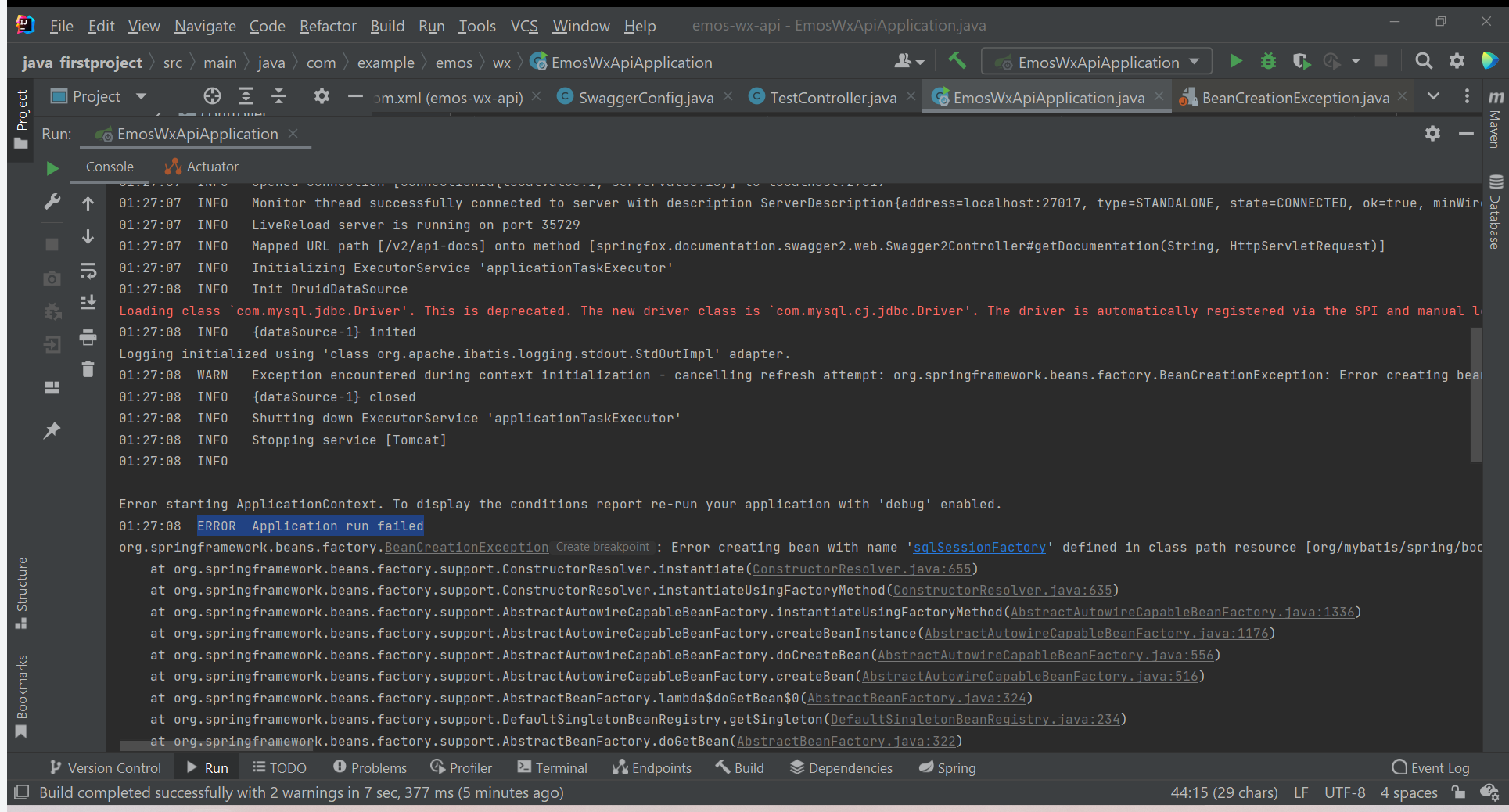Switch to the Actuator tab

(x=202, y=167)
